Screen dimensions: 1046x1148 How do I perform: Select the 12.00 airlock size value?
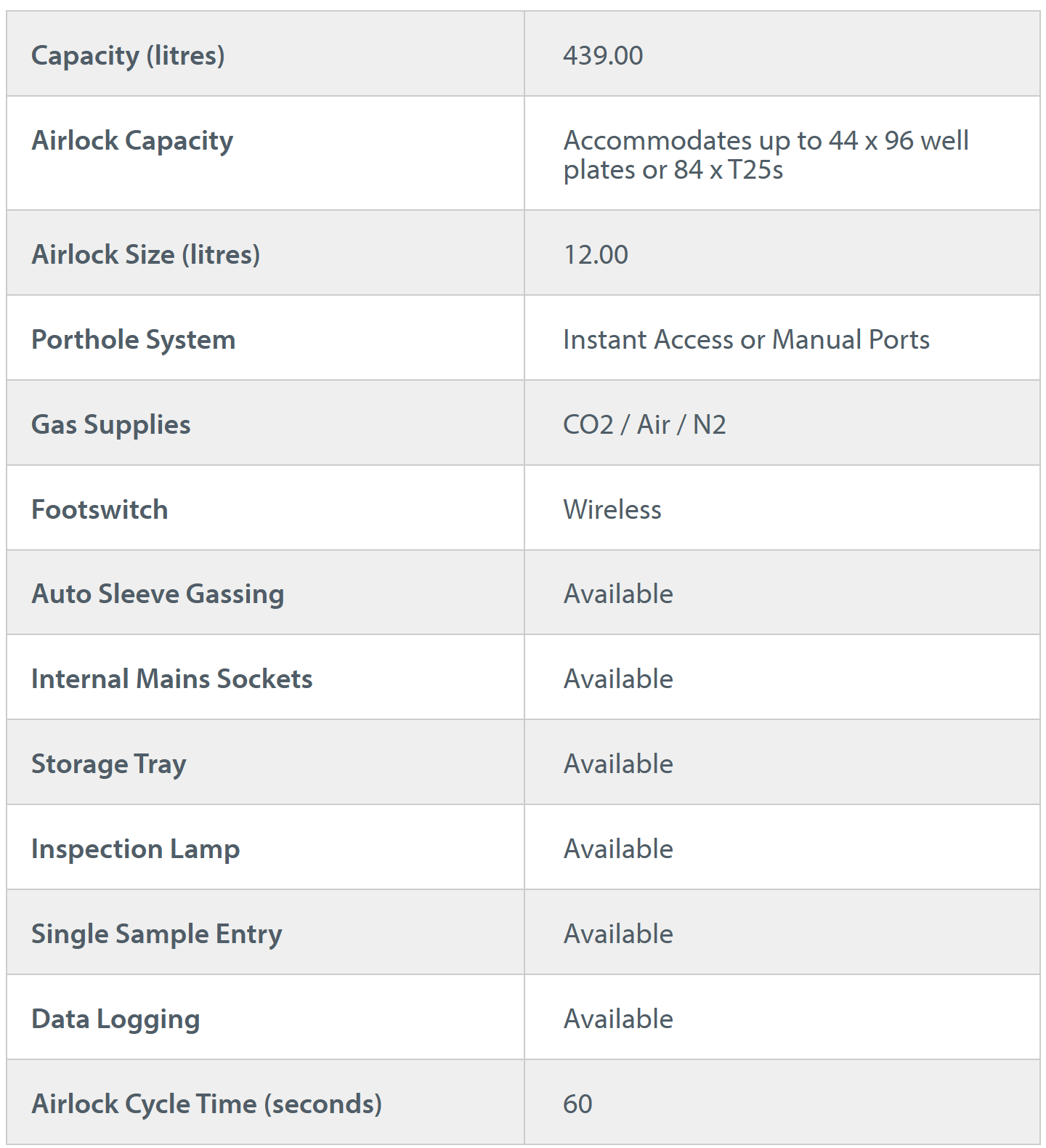596,254
